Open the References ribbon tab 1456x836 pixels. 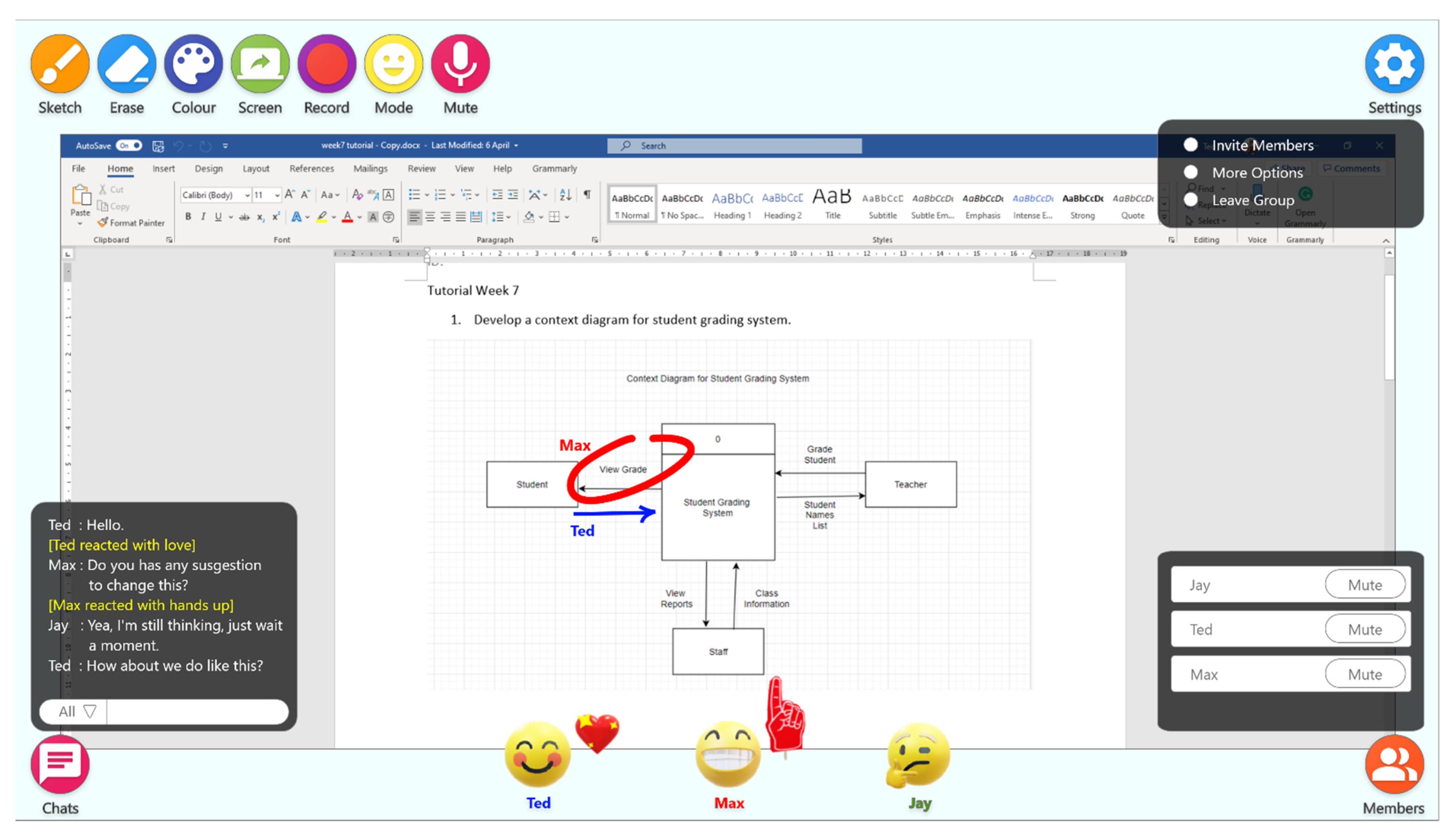coord(311,168)
